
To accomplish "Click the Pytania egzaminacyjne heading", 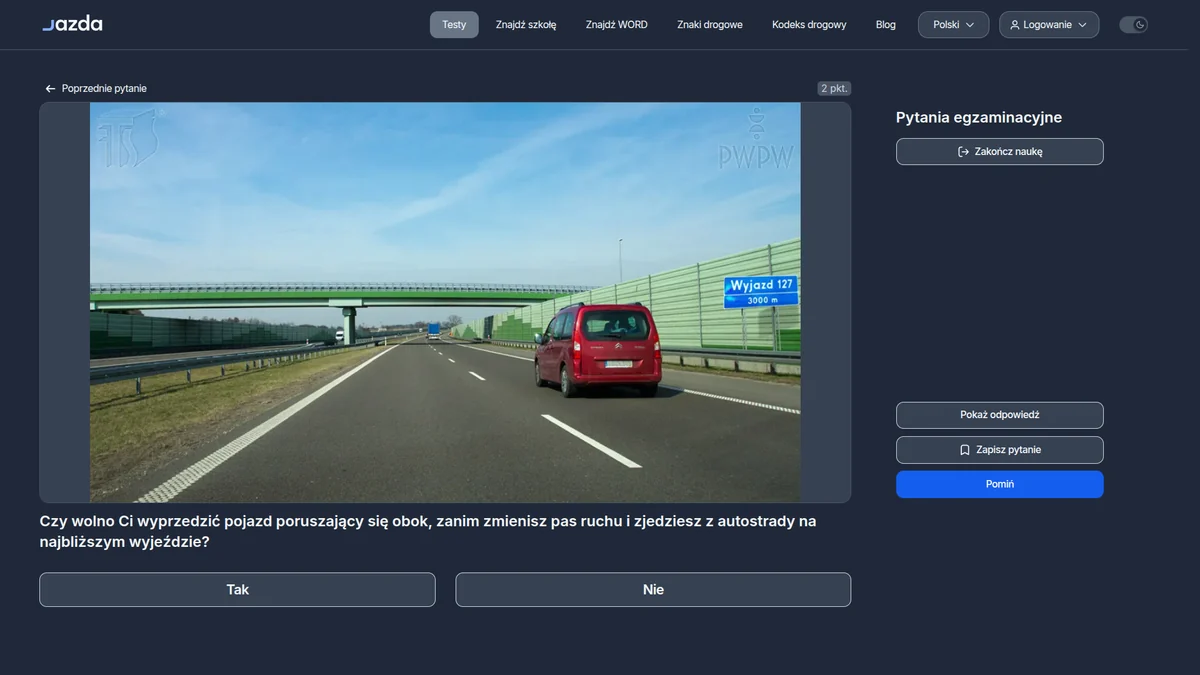I will point(979,118).
